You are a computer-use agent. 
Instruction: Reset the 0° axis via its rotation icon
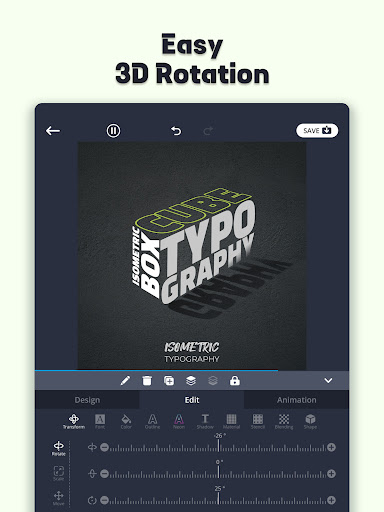click(92, 474)
